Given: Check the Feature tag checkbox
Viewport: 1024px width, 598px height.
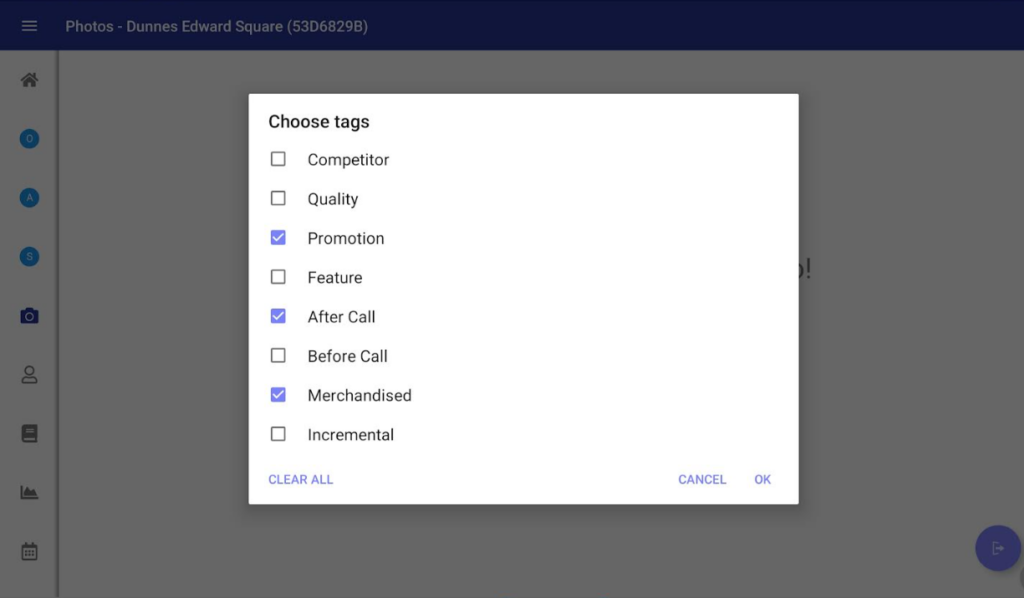Looking at the screenshot, I should click(278, 277).
